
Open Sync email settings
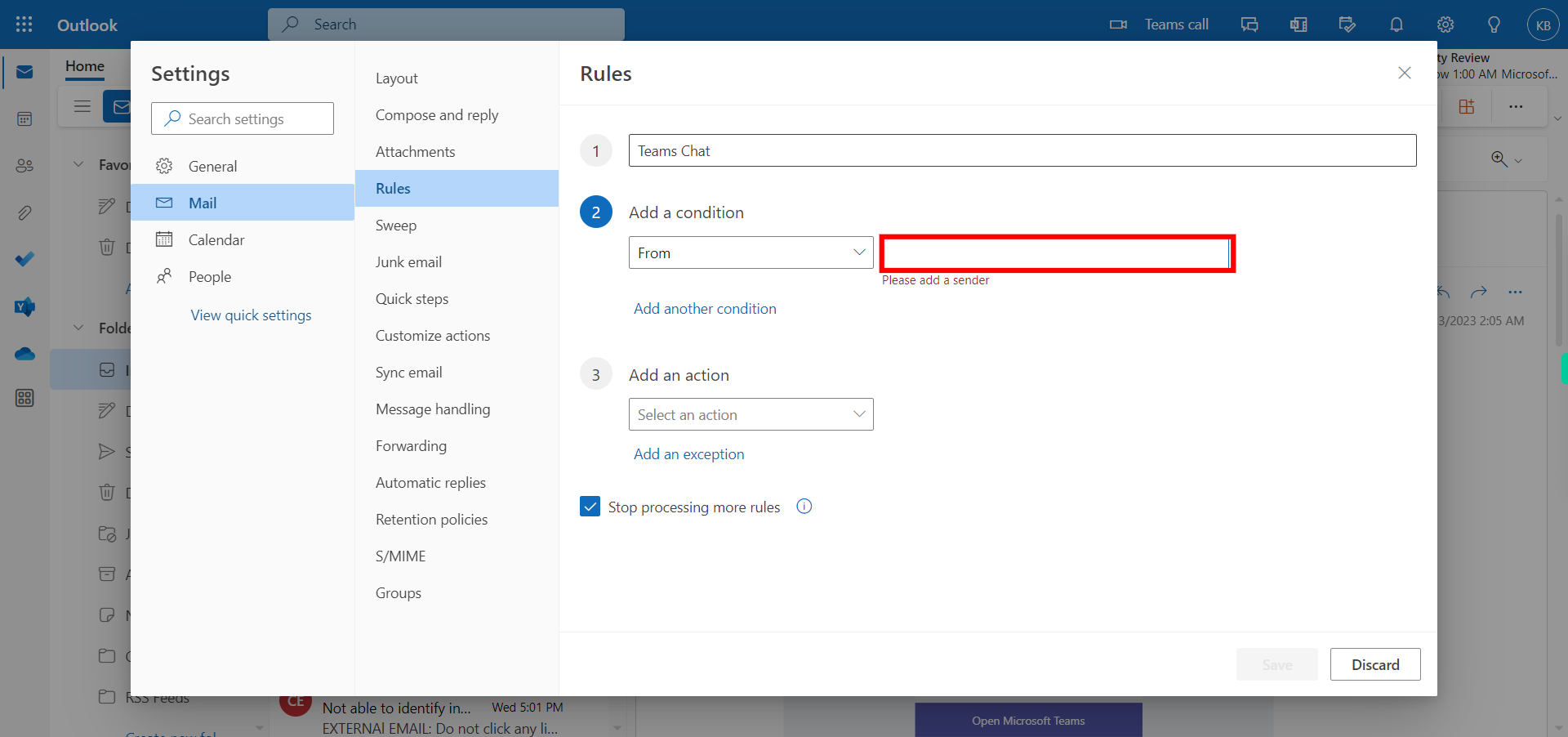(x=457, y=373)
